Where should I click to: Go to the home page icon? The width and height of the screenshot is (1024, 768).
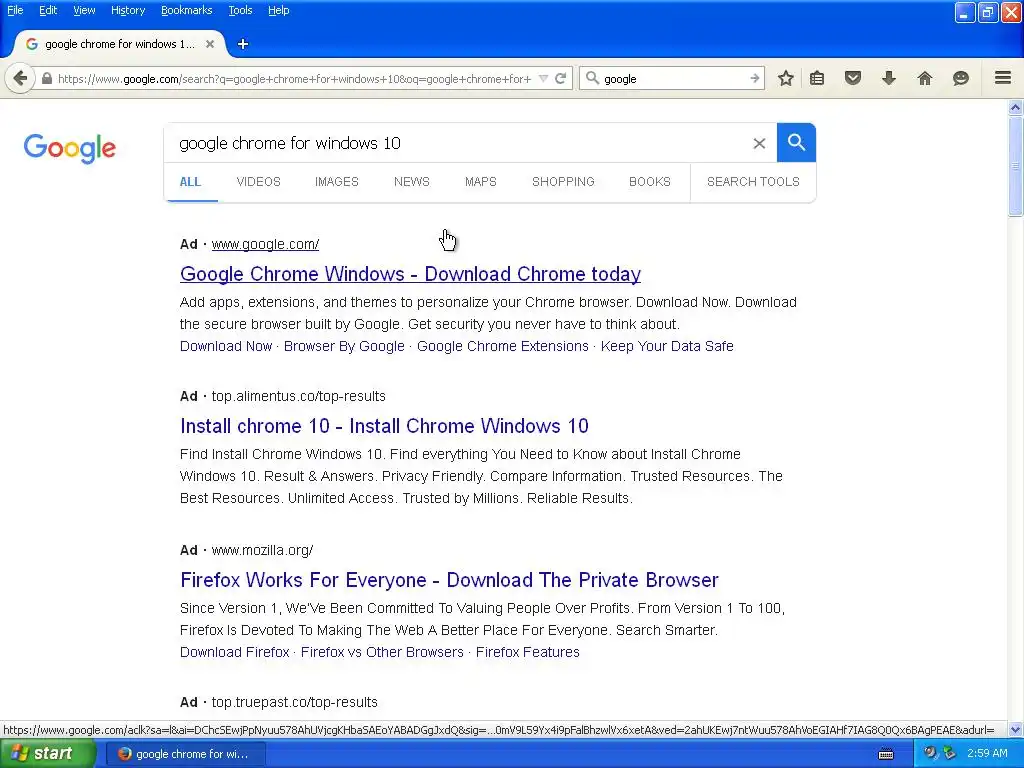click(925, 78)
